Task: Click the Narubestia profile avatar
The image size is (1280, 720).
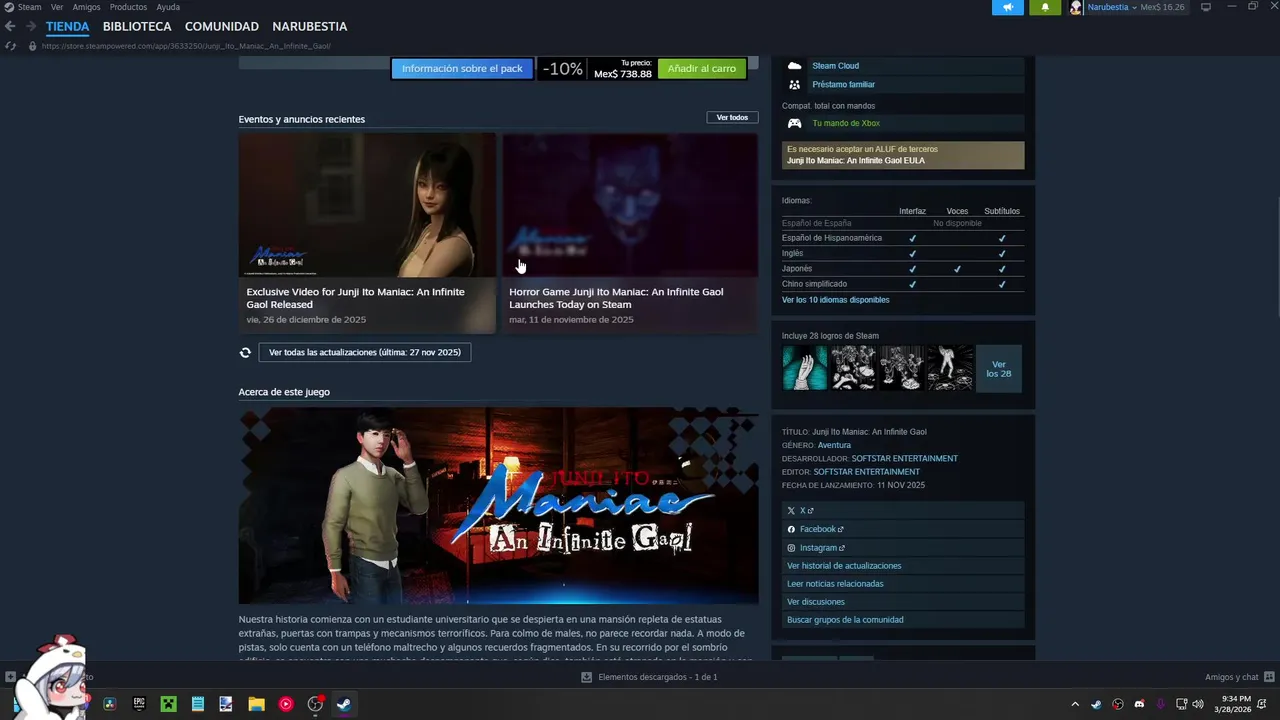Action: tap(1076, 7)
